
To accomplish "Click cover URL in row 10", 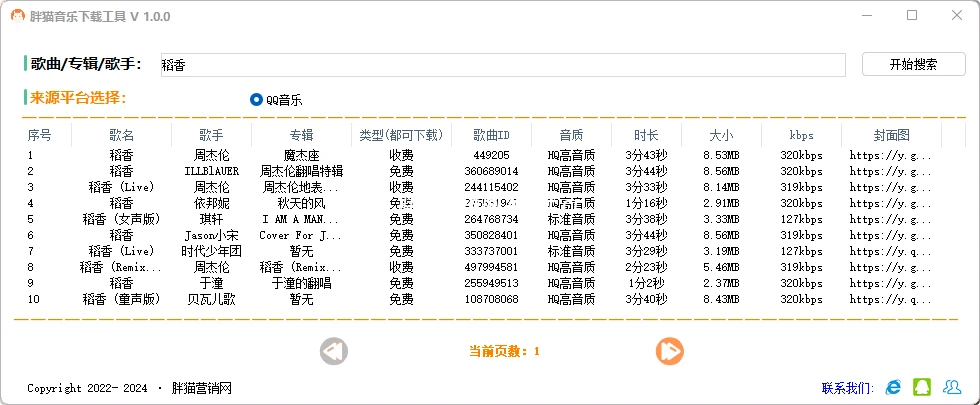I will pos(891,300).
